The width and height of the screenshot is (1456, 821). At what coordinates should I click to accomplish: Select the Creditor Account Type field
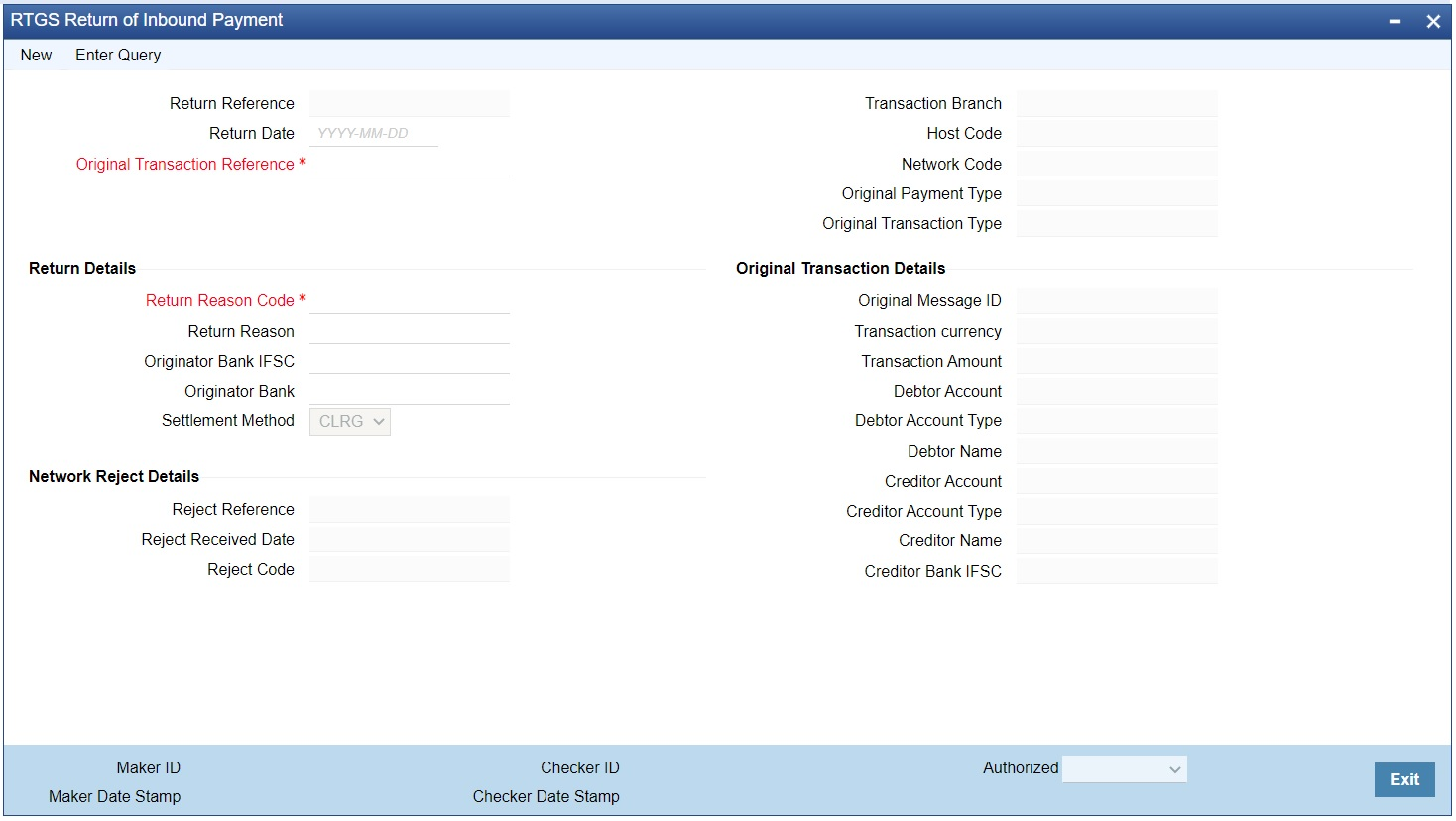(1117, 511)
